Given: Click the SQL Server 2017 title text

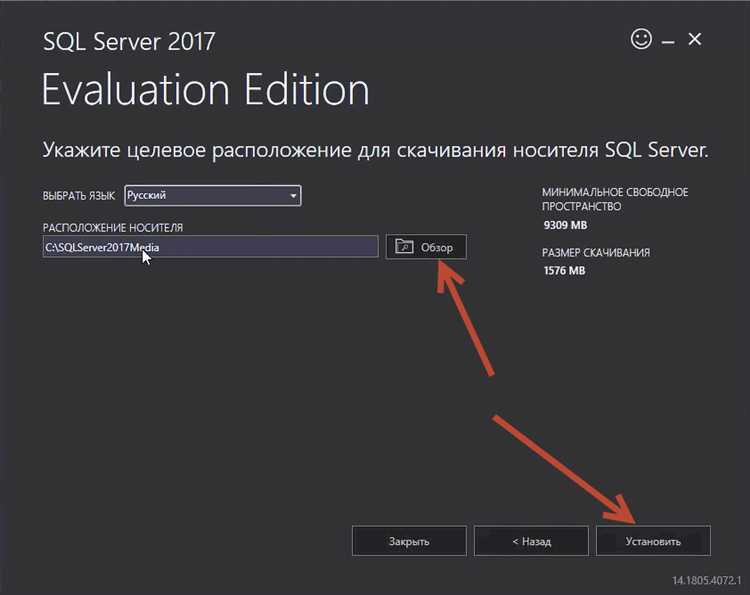Looking at the screenshot, I should pos(129,42).
